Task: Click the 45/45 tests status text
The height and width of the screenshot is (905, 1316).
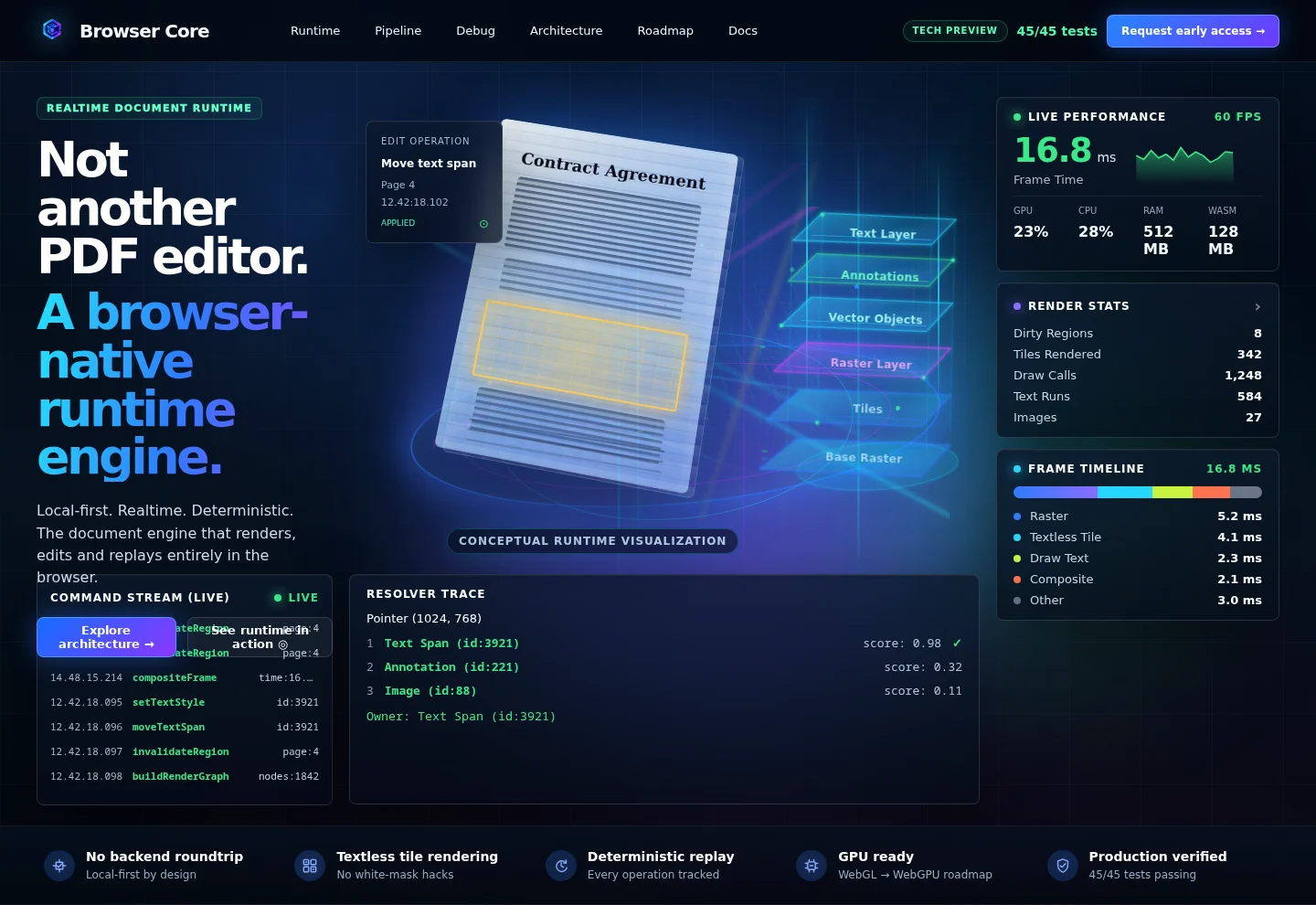Action: (1056, 31)
